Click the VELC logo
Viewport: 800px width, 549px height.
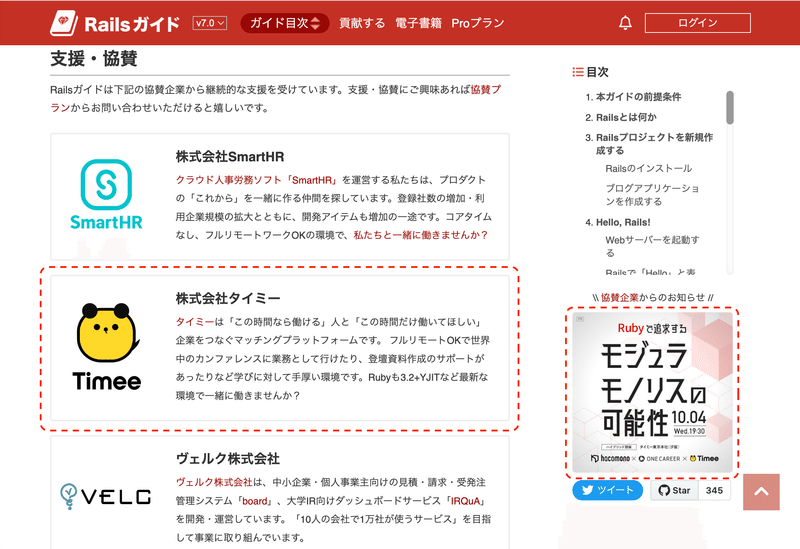pyautogui.click(x=106, y=496)
